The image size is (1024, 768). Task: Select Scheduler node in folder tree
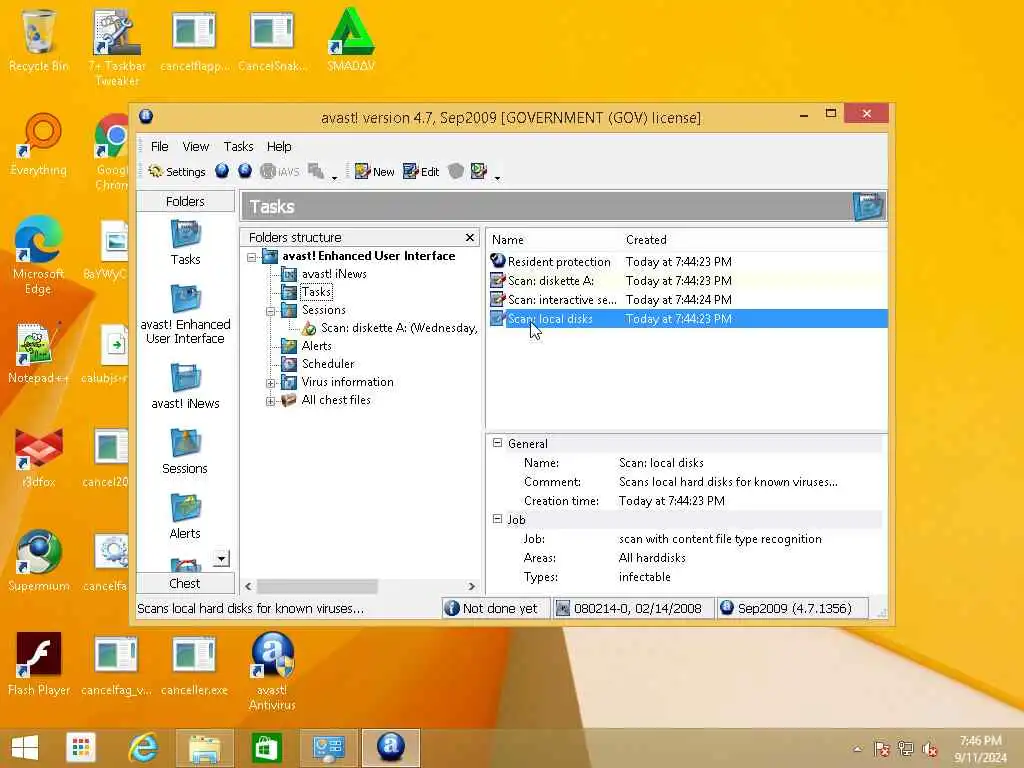click(328, 364)
